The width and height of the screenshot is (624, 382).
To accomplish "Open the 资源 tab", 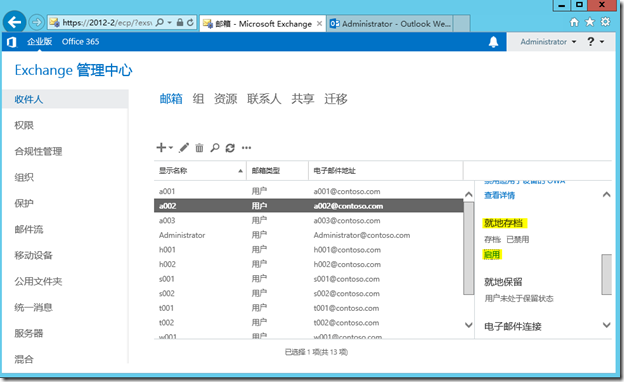I will [x=225, y=99].
